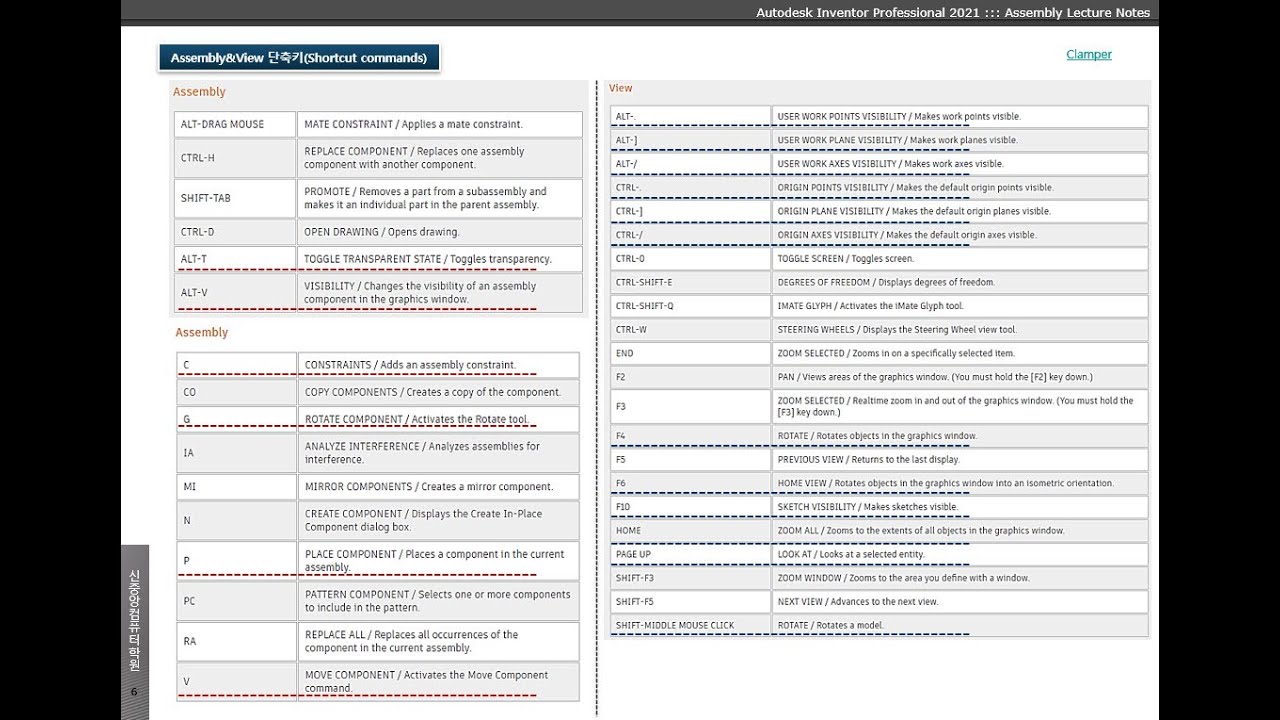1280x720 pixels.
Task: Click ZOOM WINDOW description
Action: (960, 578)
